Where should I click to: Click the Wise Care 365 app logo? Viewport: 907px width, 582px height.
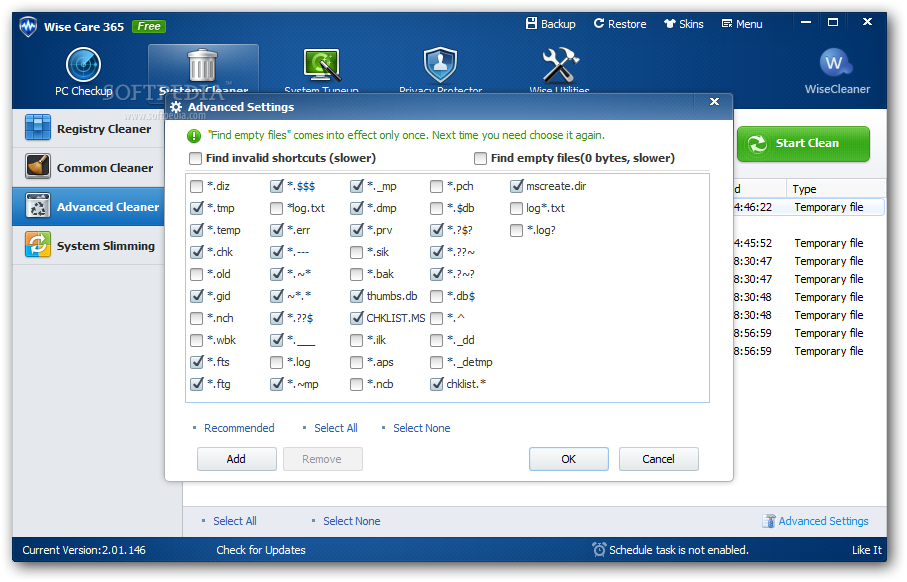pos(28,27)
